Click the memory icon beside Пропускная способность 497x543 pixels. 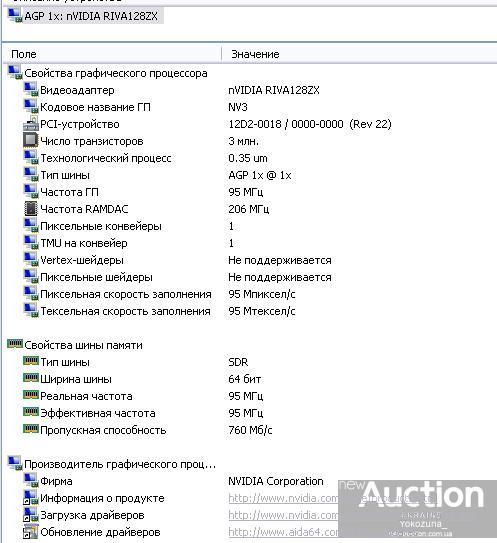click(x=30, y=429)
